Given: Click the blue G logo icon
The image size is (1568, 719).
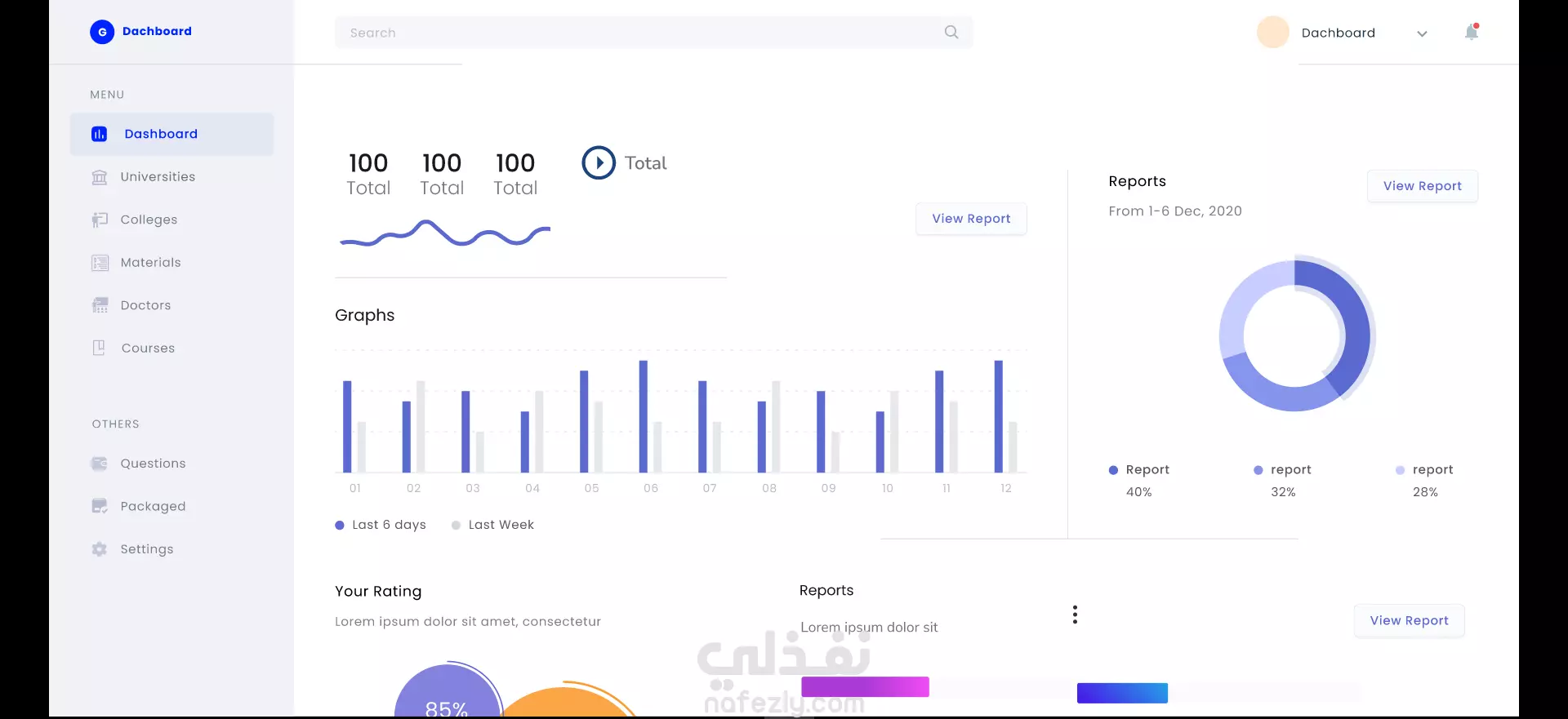Looking at the screenshot, I should click(x=102, y=32).
